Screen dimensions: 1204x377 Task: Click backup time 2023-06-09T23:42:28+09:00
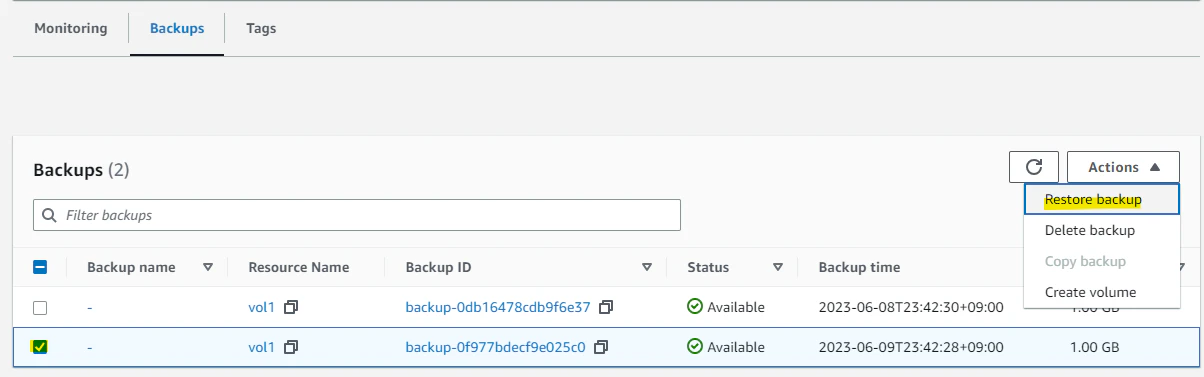coord(911,347)
